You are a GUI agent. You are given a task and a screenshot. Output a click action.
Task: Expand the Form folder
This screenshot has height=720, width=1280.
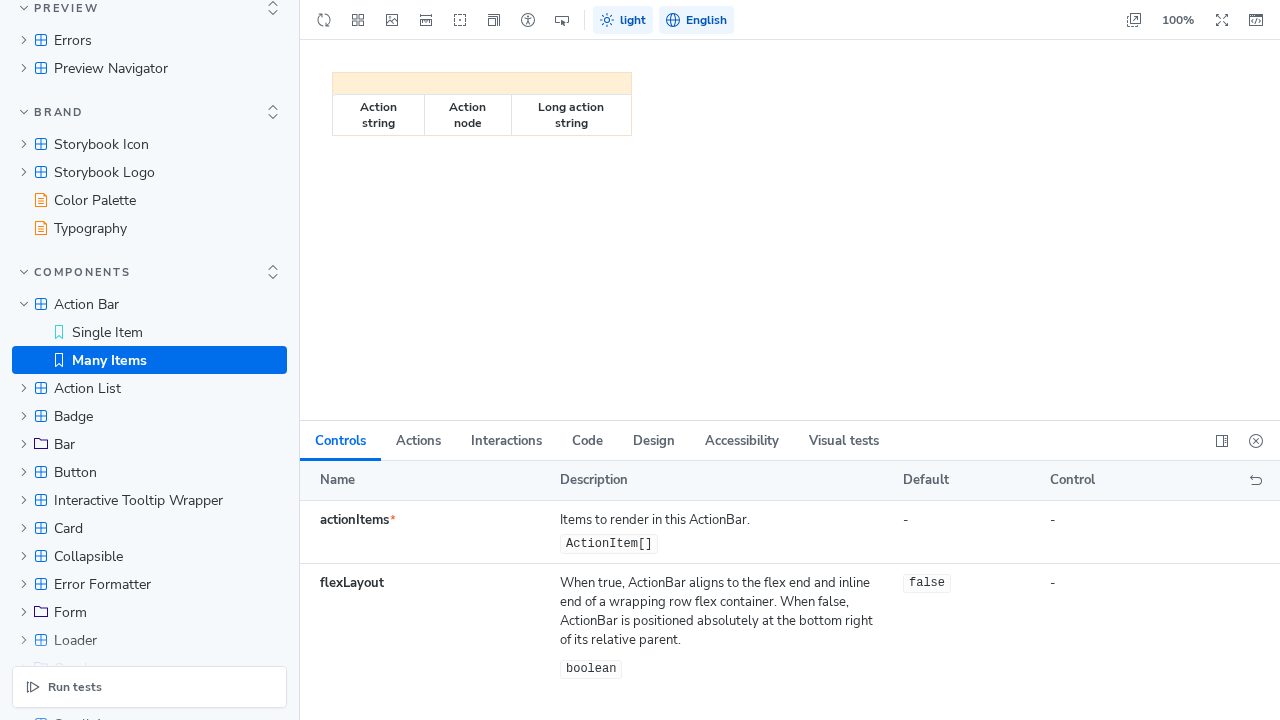(x=149, y=612)
